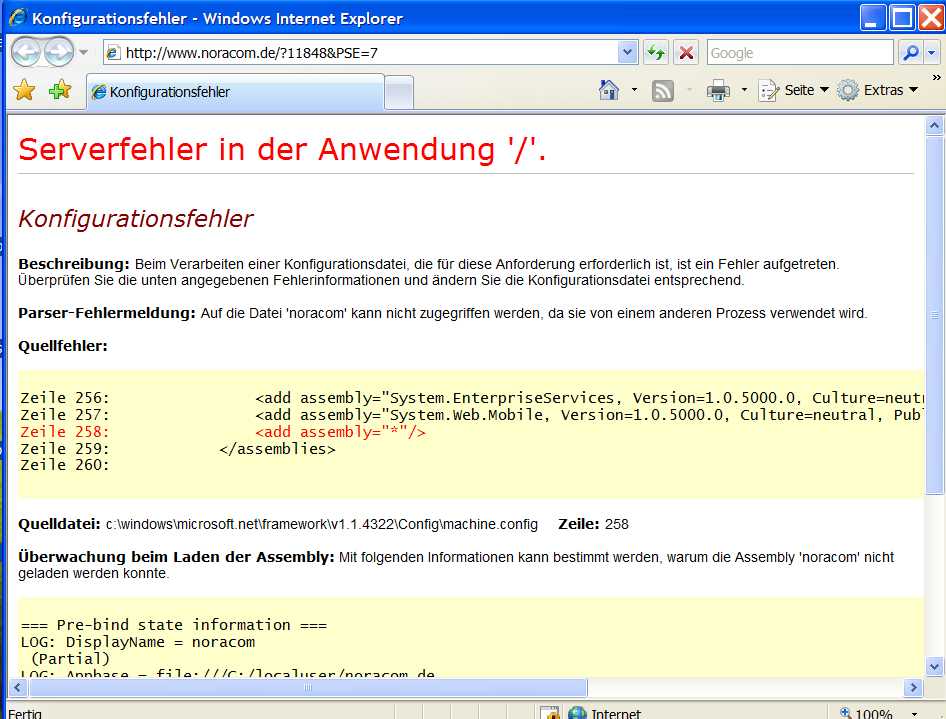
Task: Open Favorites Center star icon
Action: (x=24, y=91)
